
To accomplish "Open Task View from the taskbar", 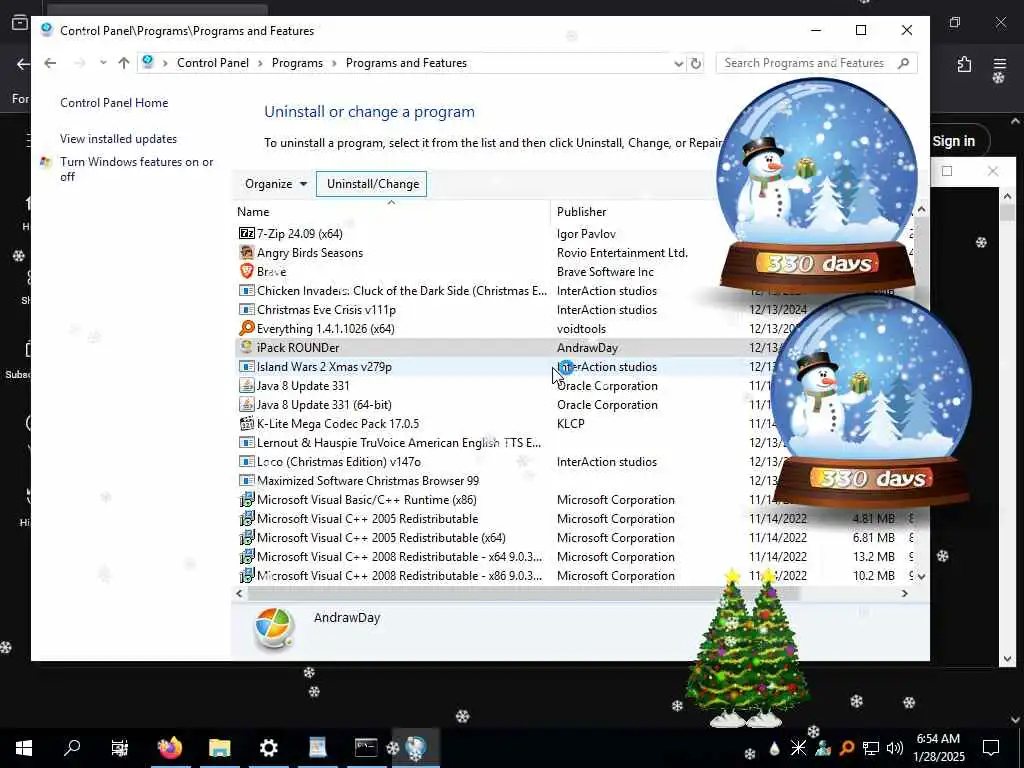I will [x=120, y=748].
